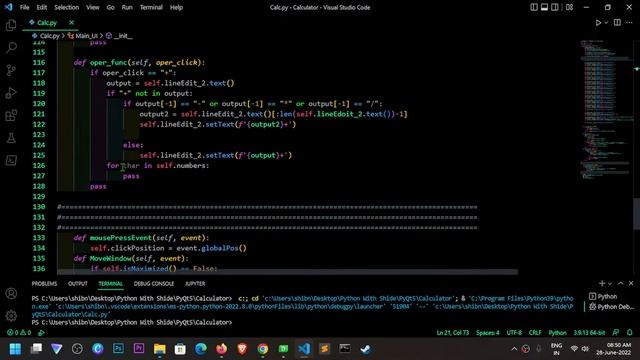Close the Calc.py editor tab

(71, 22)
